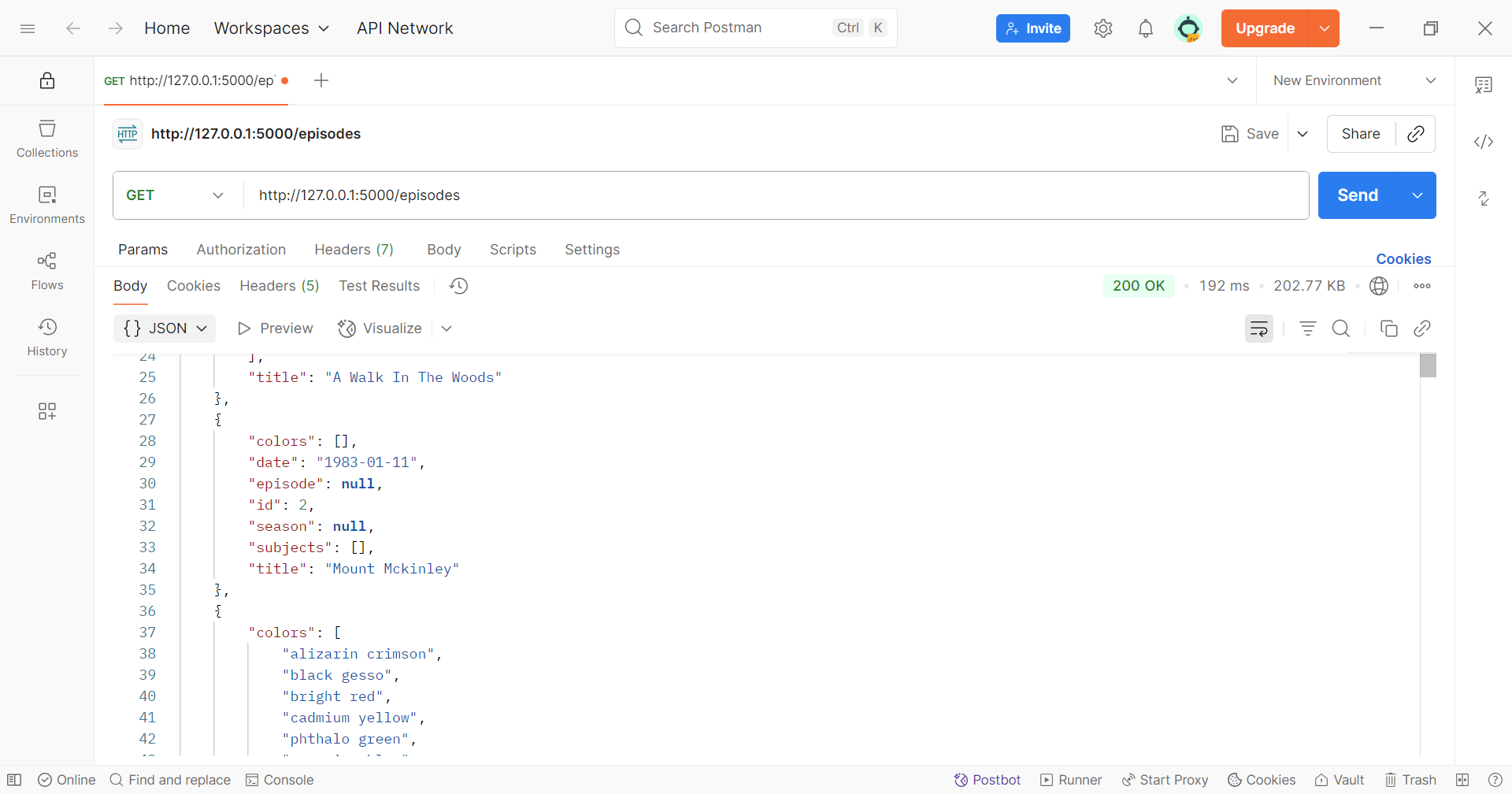The width and height of the screenshot is (1512, 794).
Task: Open the request Body tab
Action: pyautogui.click(x=444, y=250)
